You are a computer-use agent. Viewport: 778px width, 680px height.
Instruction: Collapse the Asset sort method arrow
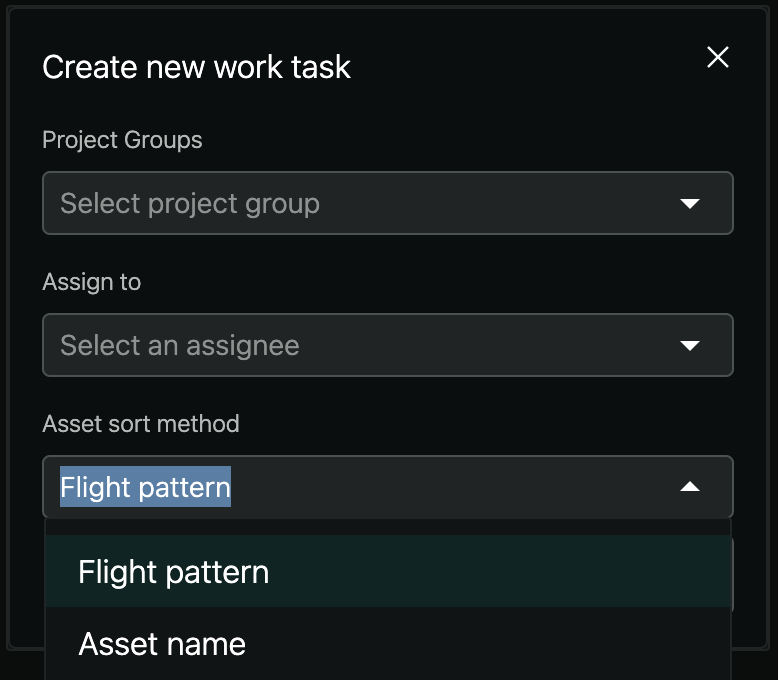pos(689,487)
